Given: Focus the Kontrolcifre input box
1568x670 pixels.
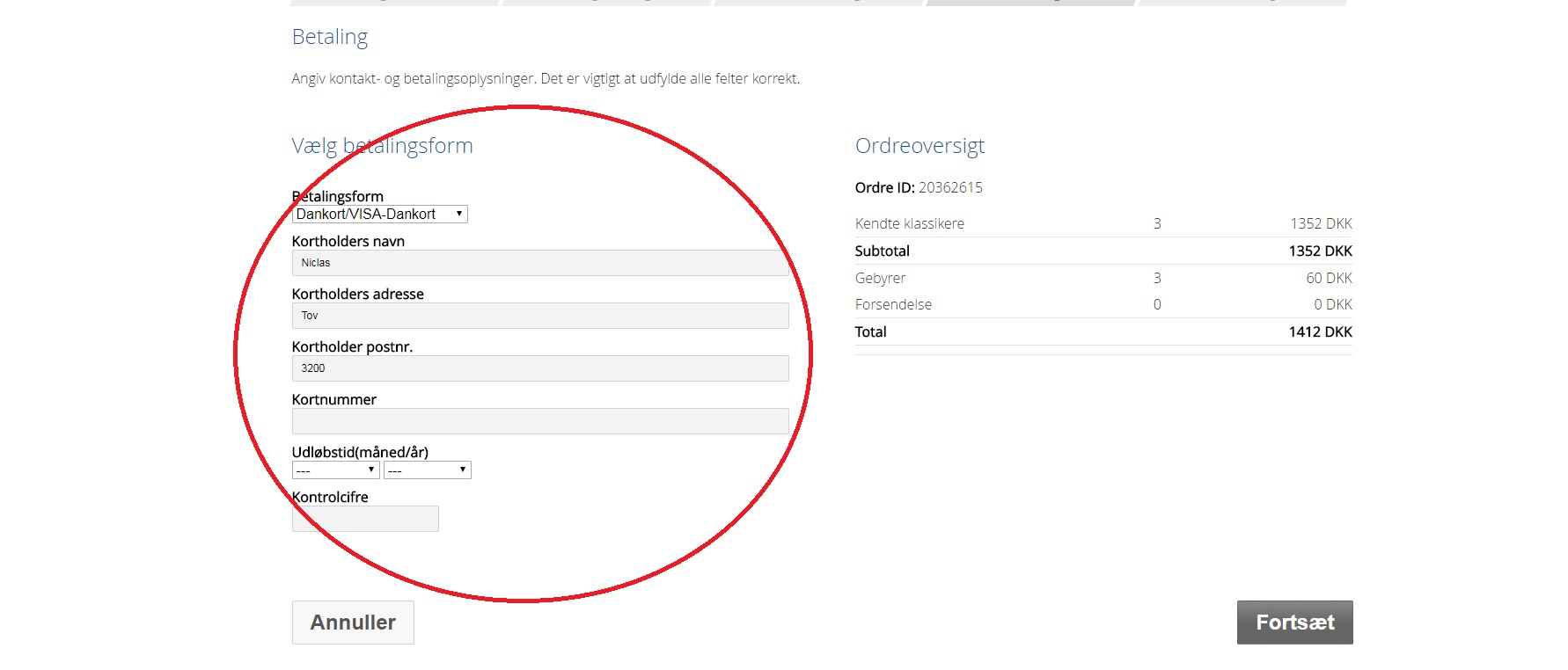Looking at the screenshot, I should pyautogui.click(x=365, y=519).
